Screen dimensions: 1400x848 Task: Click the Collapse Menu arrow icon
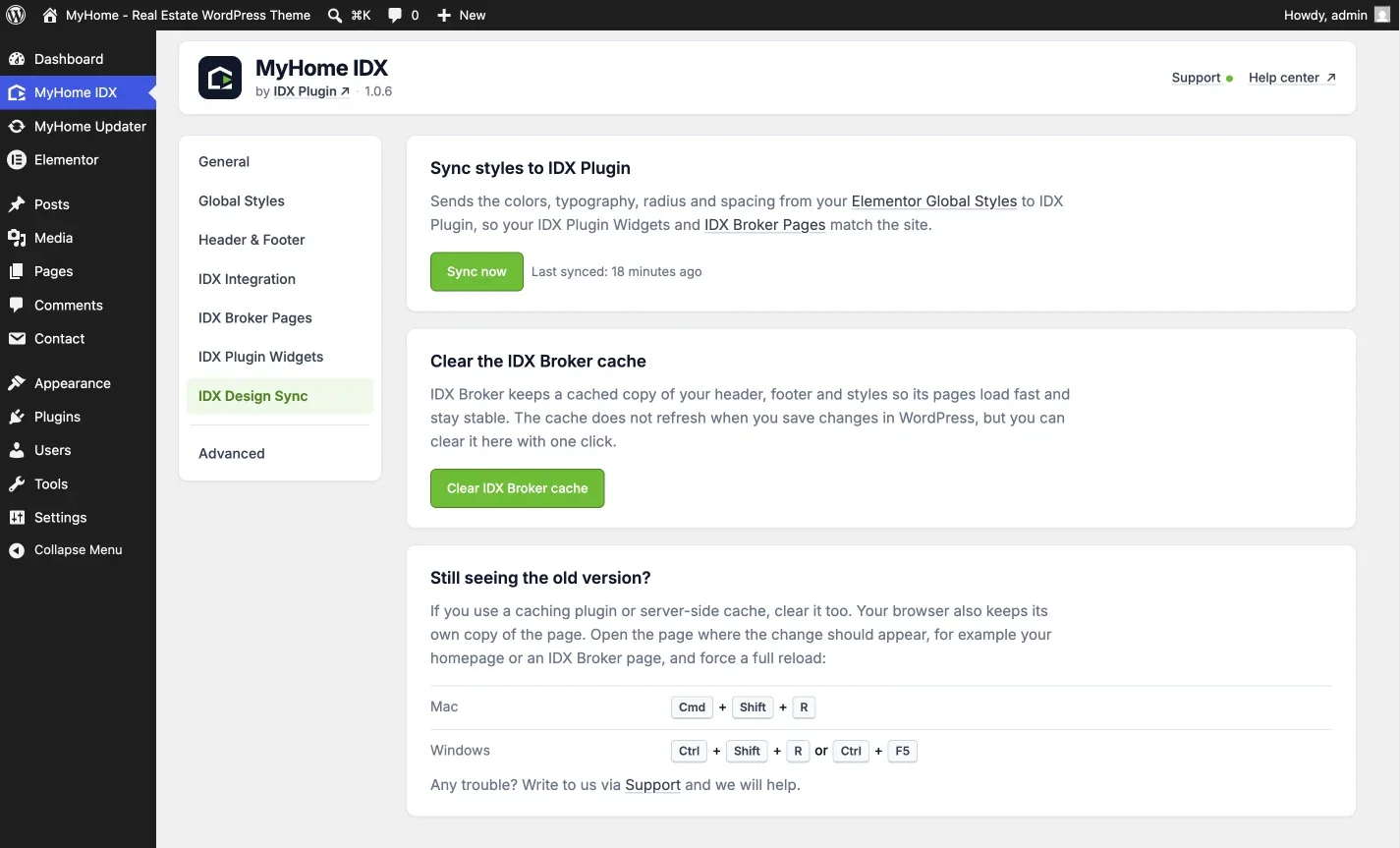tap(17, 550)
